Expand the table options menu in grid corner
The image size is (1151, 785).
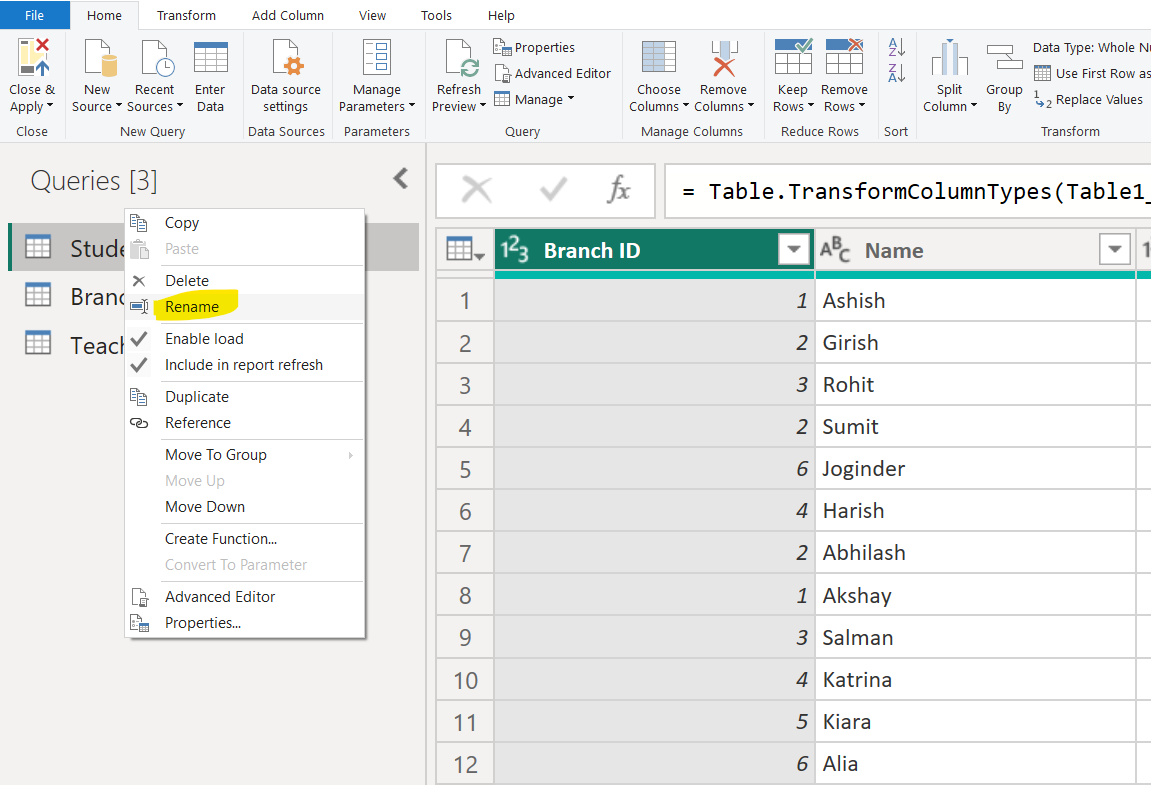pos(465,251)
